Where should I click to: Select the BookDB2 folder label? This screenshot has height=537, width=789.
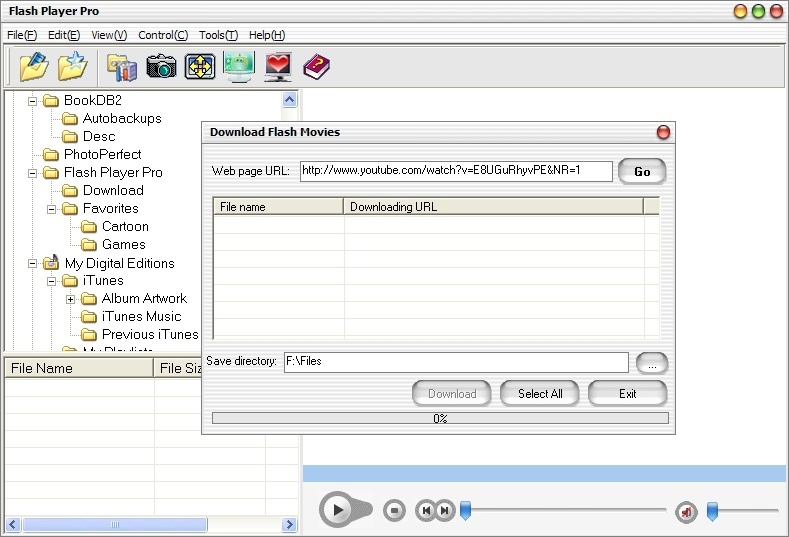coord(93,101)
